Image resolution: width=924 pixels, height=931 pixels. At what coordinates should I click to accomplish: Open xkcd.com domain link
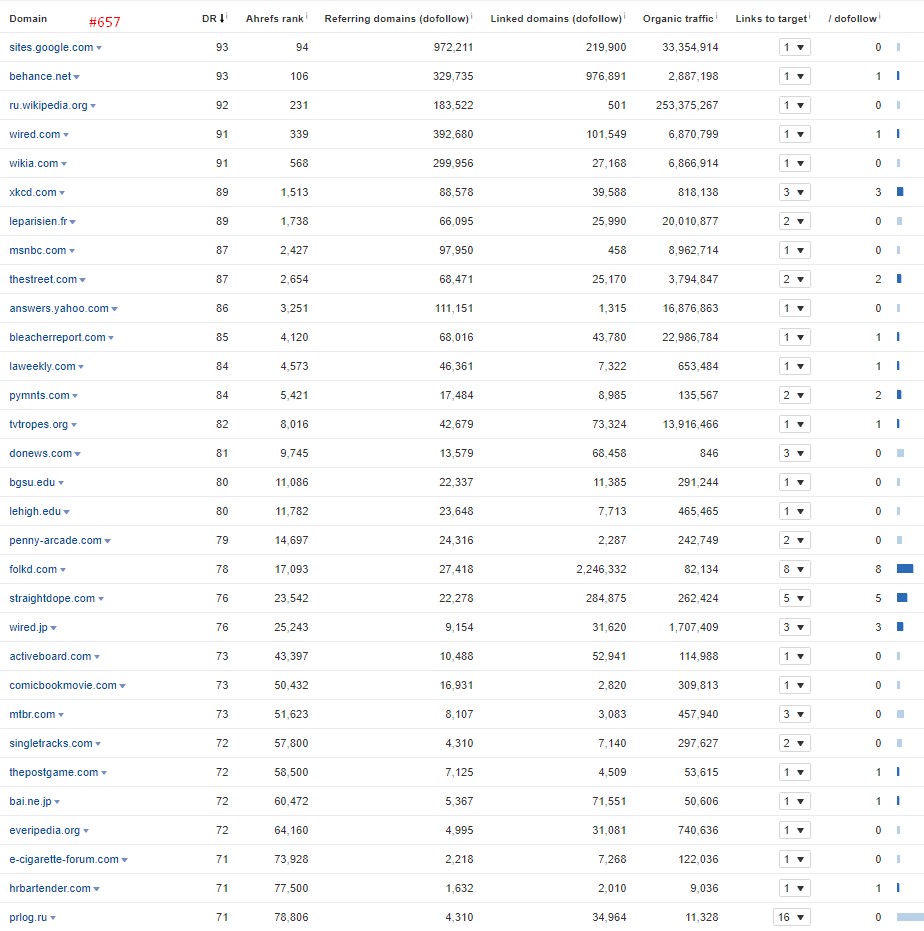click(x=33, y=192)
